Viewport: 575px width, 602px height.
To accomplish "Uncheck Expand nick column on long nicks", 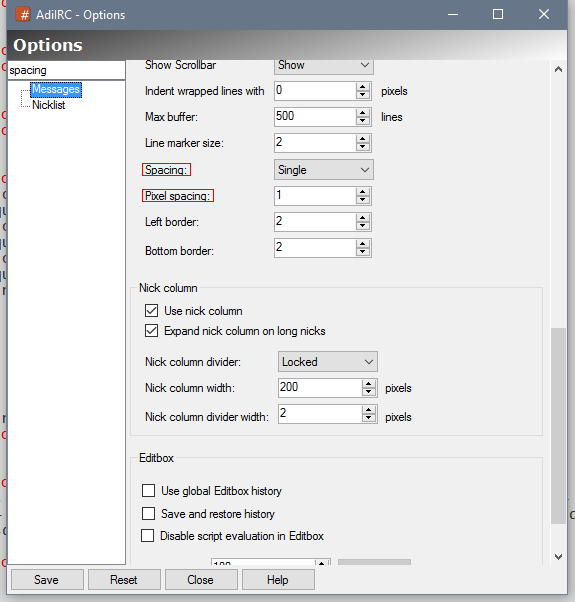I will point(151,331).
